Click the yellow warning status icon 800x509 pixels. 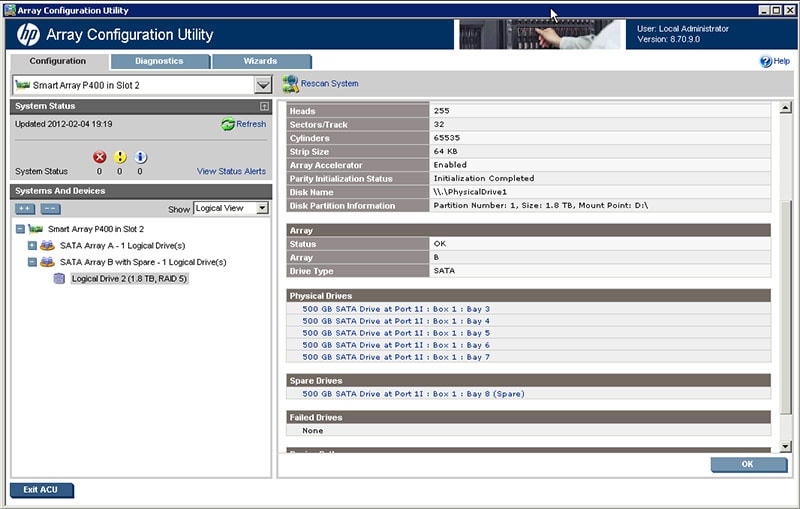(120, 157)
